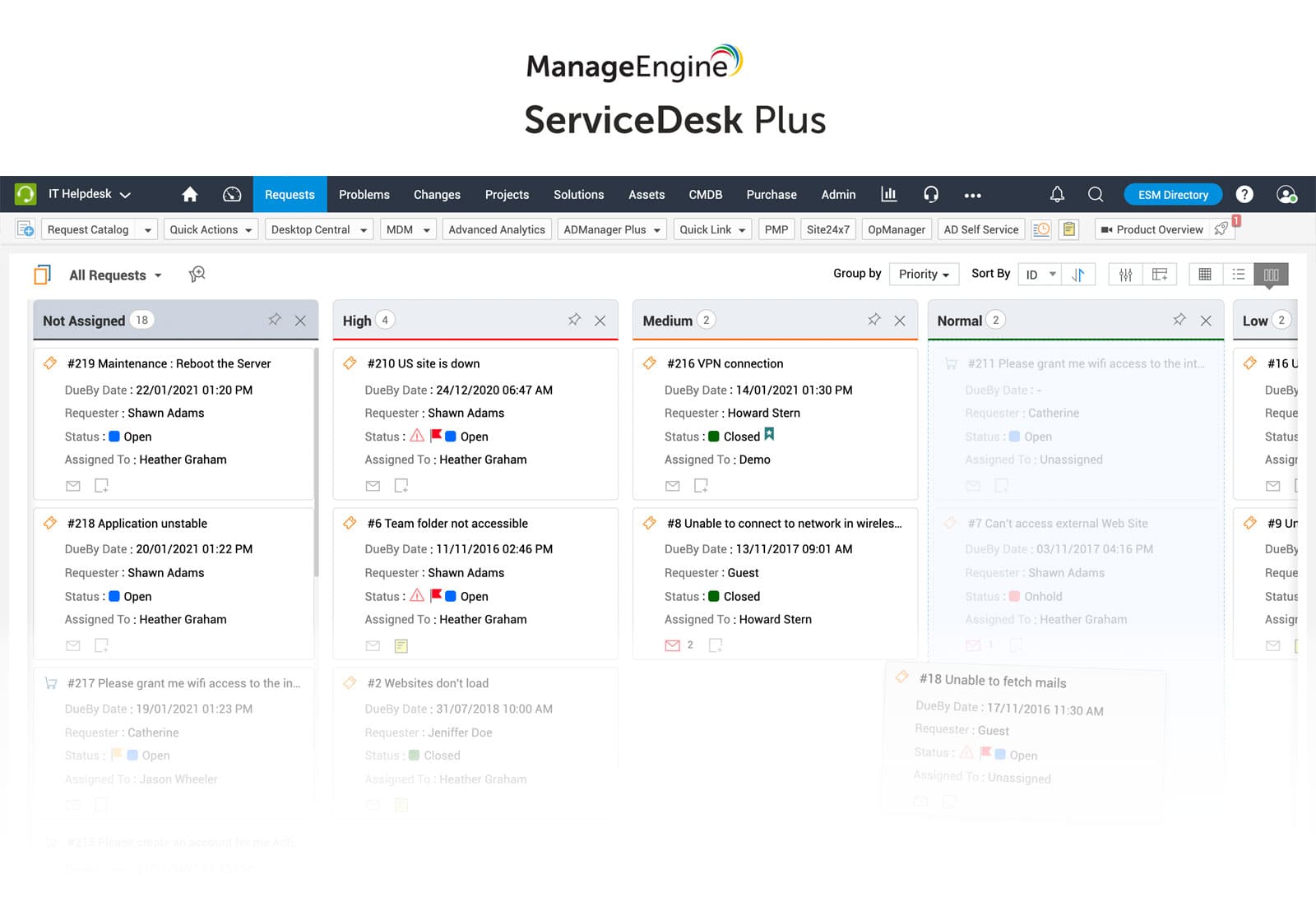Open the user profile avatar menu
The image size is (1316, 915).
pyautogui.click(x=1287, y=195)
